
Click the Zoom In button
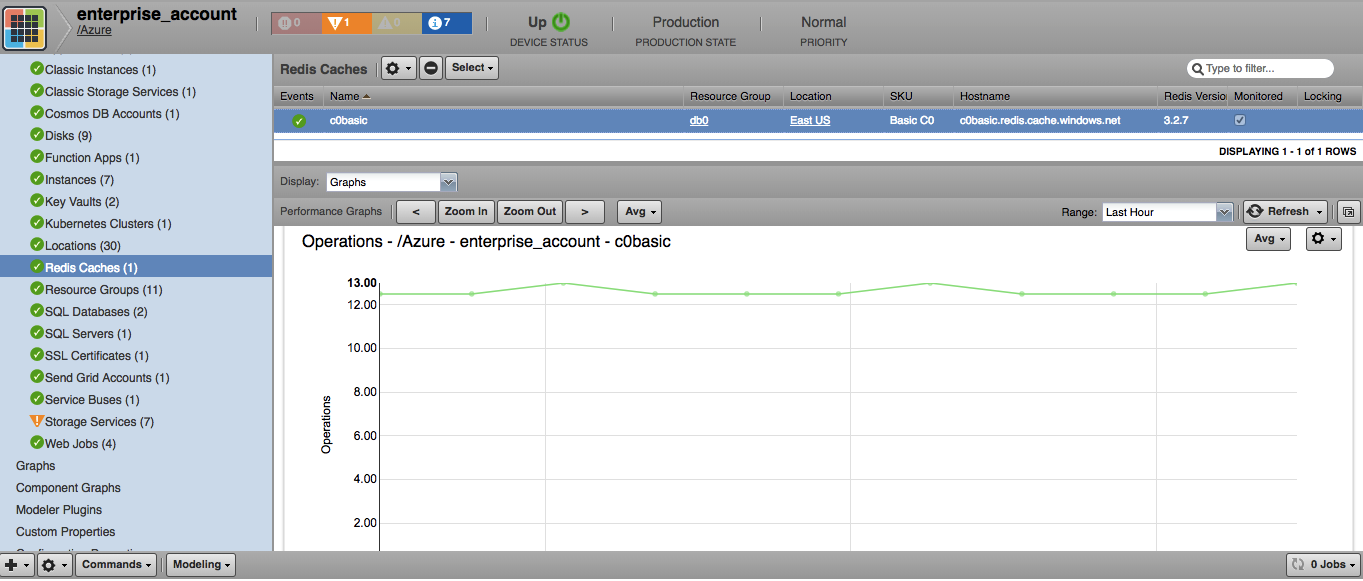click(x=466, y=212)
